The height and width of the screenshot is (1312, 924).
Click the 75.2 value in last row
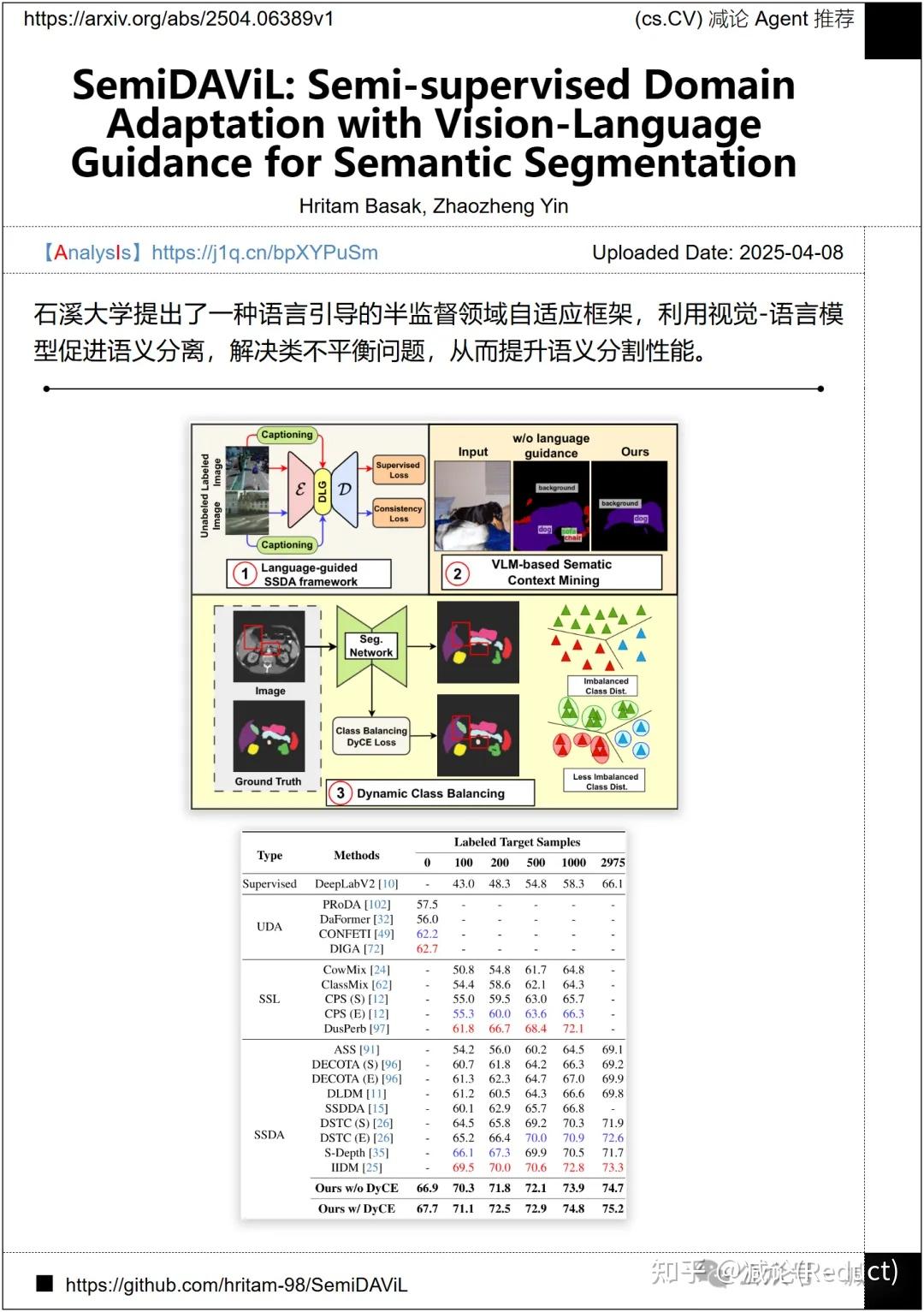point(613,1208)
